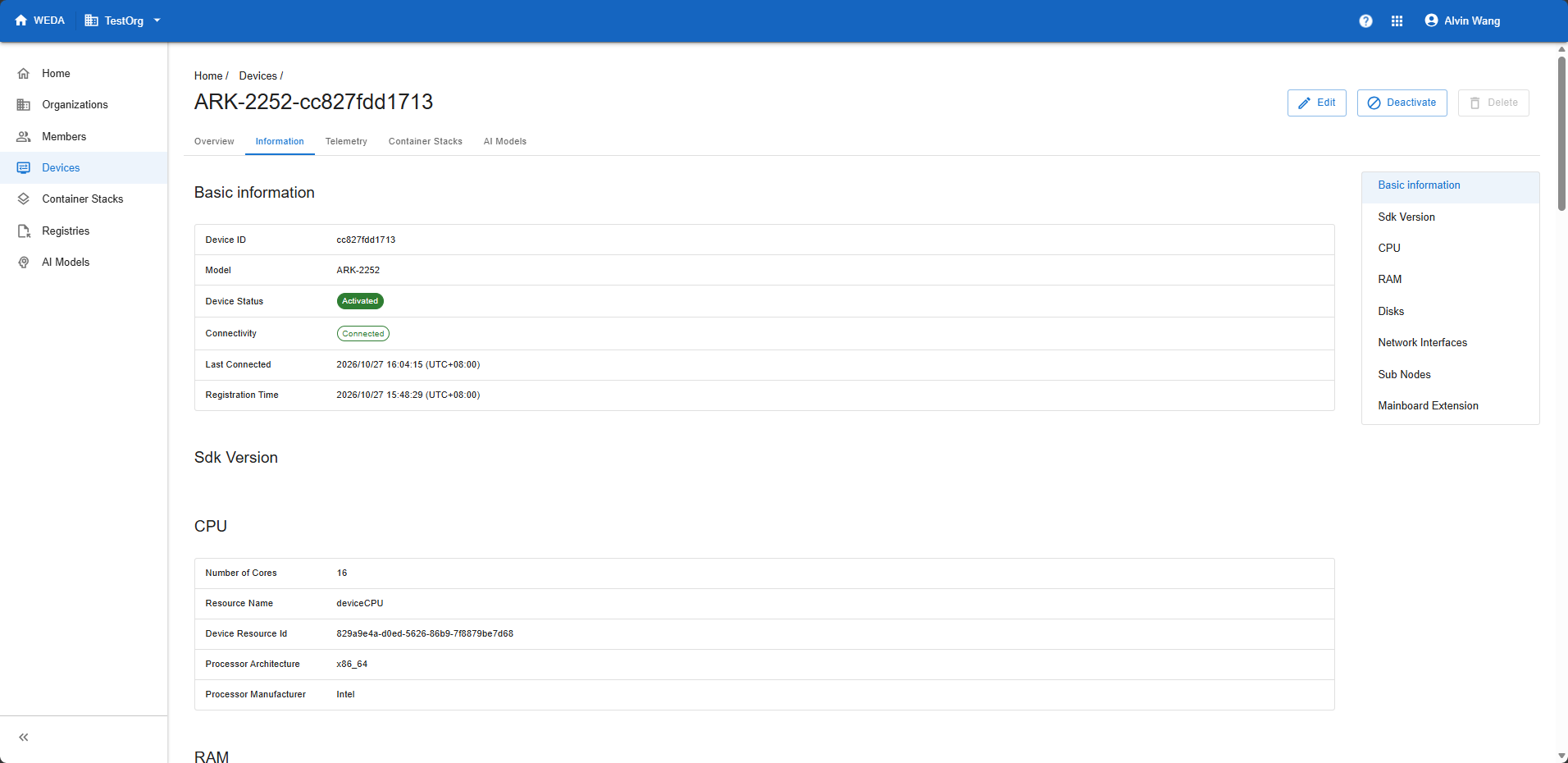This screenshot has width=1568, height=763.
Task: Click the Device ID value cc827fdd1713
Action: 366,240
